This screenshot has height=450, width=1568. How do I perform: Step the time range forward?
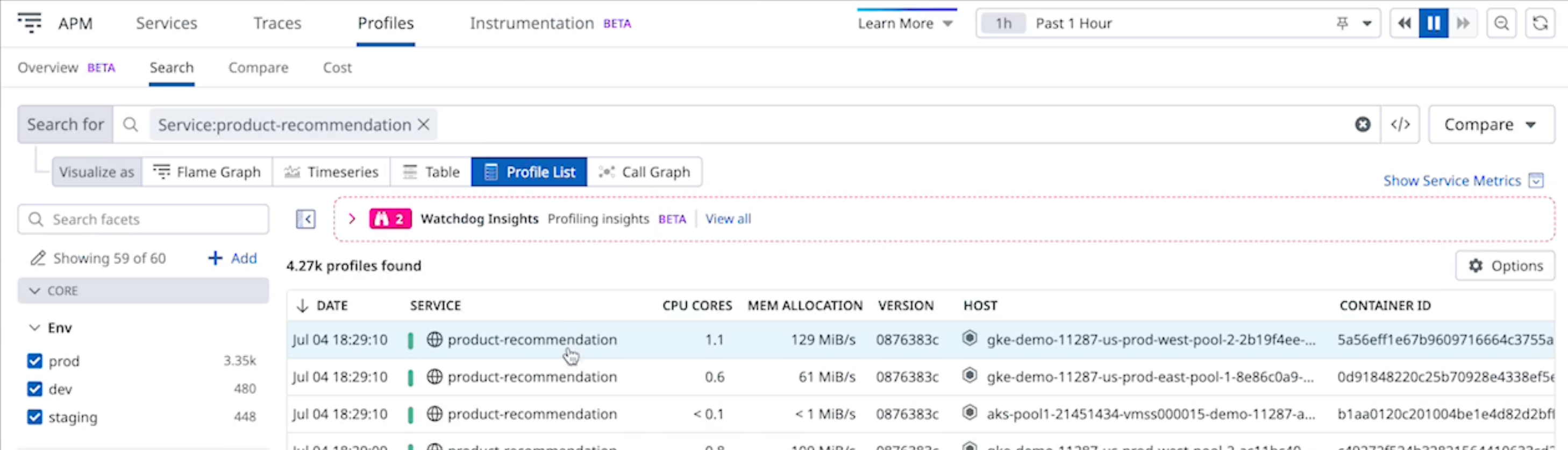point(1463,23)
